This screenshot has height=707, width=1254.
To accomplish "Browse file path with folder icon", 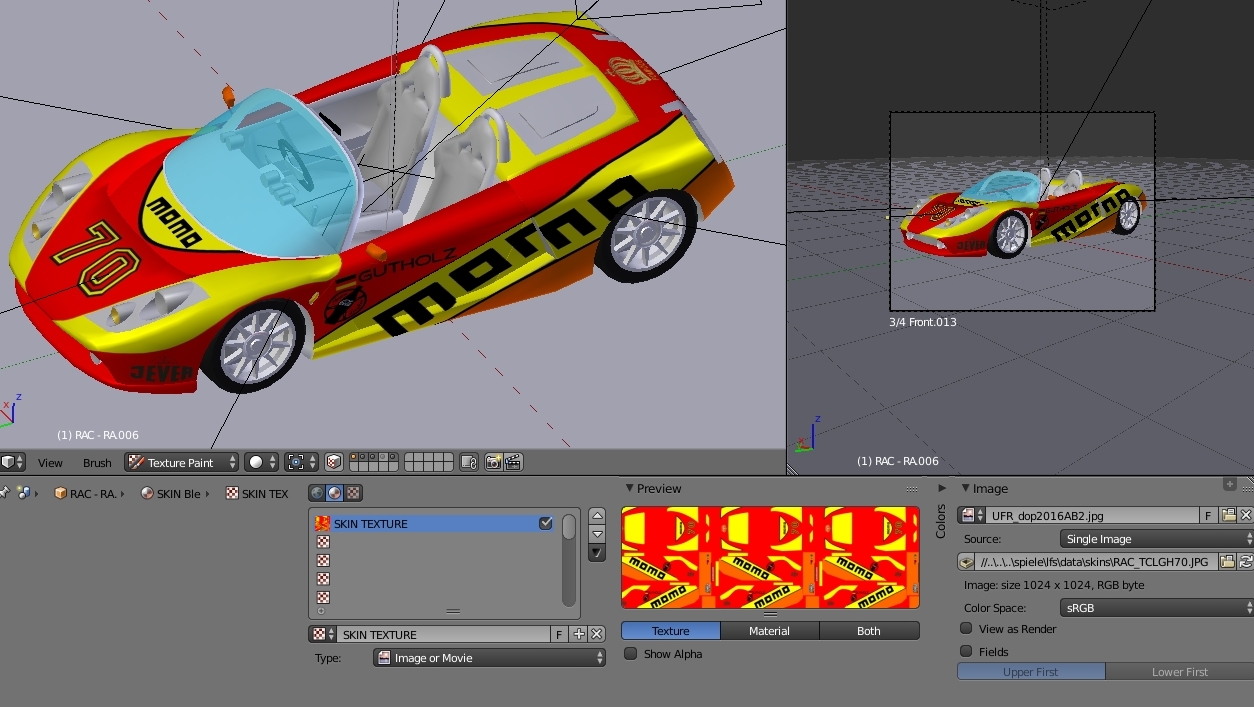I will click(1226, 562).
